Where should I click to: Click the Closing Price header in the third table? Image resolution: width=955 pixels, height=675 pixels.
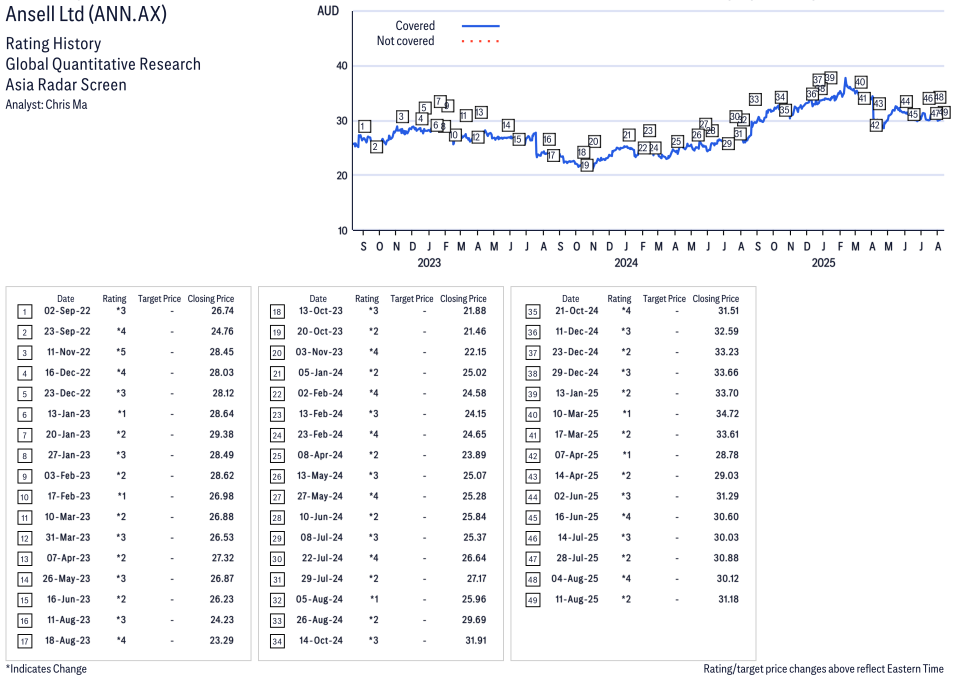(716, 299)
